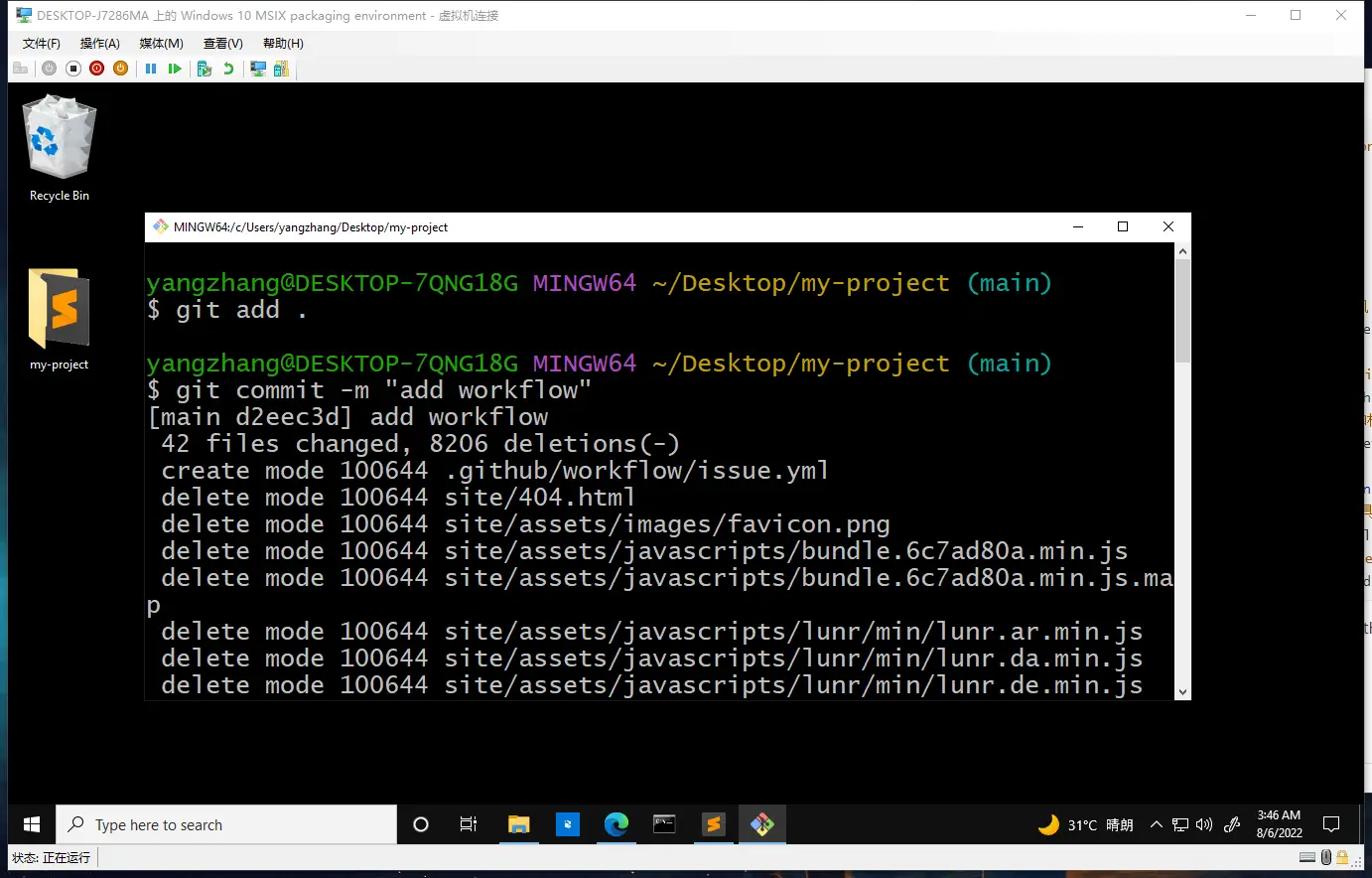Create a VM checkpoint from toolbar
The height and width of the screenshot is (878, 1372).
pyautogui.click(x=205, y=69)
